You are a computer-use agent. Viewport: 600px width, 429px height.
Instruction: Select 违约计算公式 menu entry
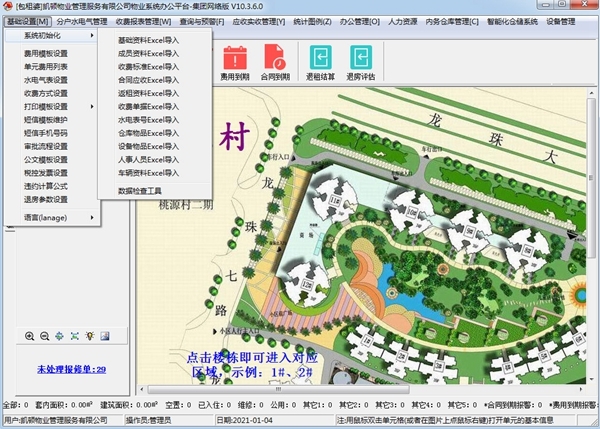tap(46, 186)
